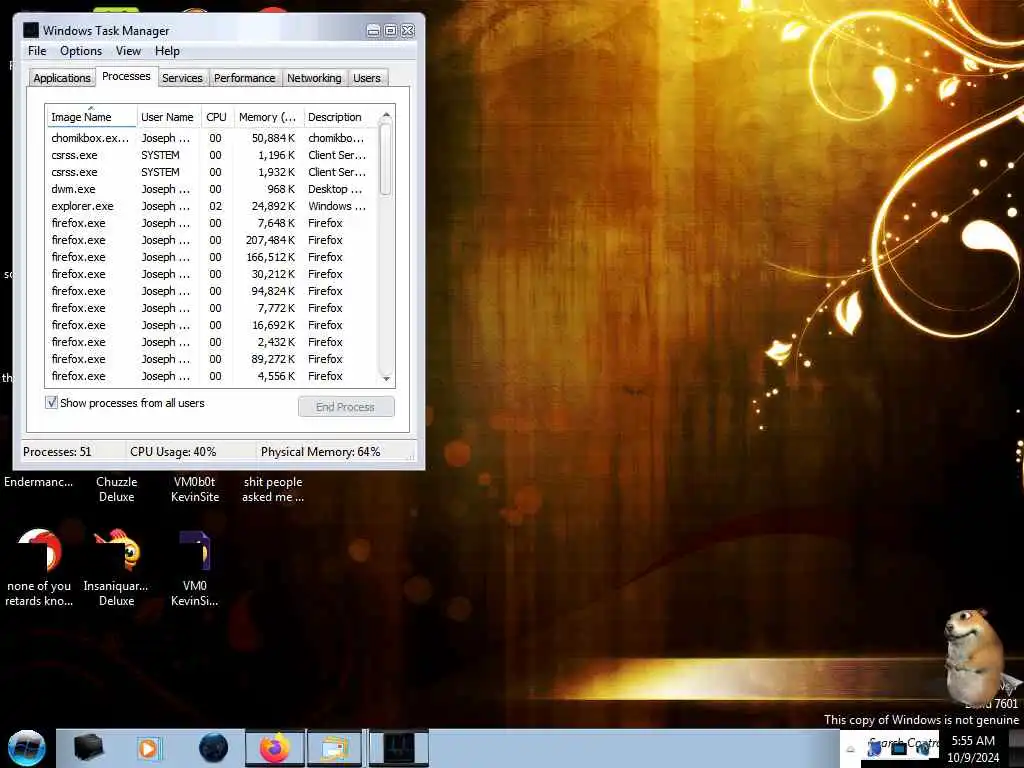Sort by the Description column header
The height and width of the screenshot is (768, 1024).
pyautogui.click(x=340, y=117)
